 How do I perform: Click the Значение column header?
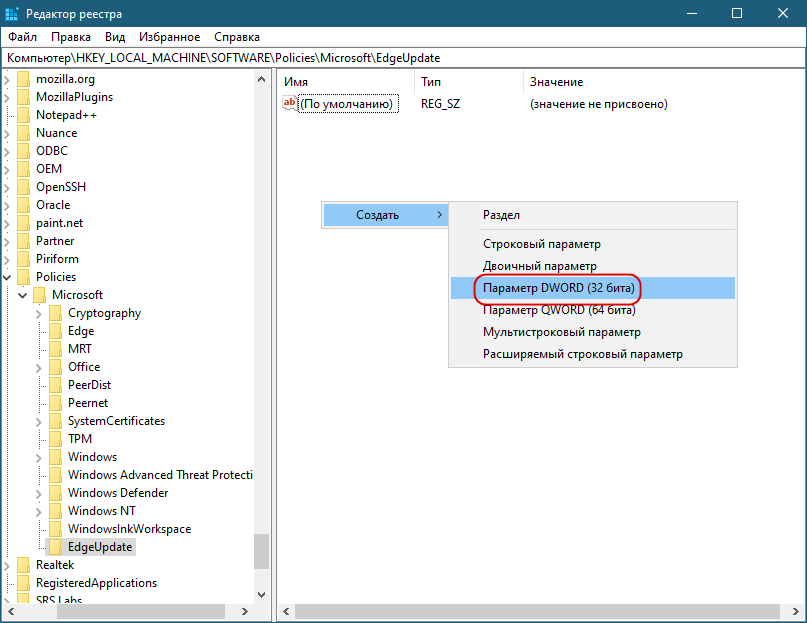click(664, 82)
